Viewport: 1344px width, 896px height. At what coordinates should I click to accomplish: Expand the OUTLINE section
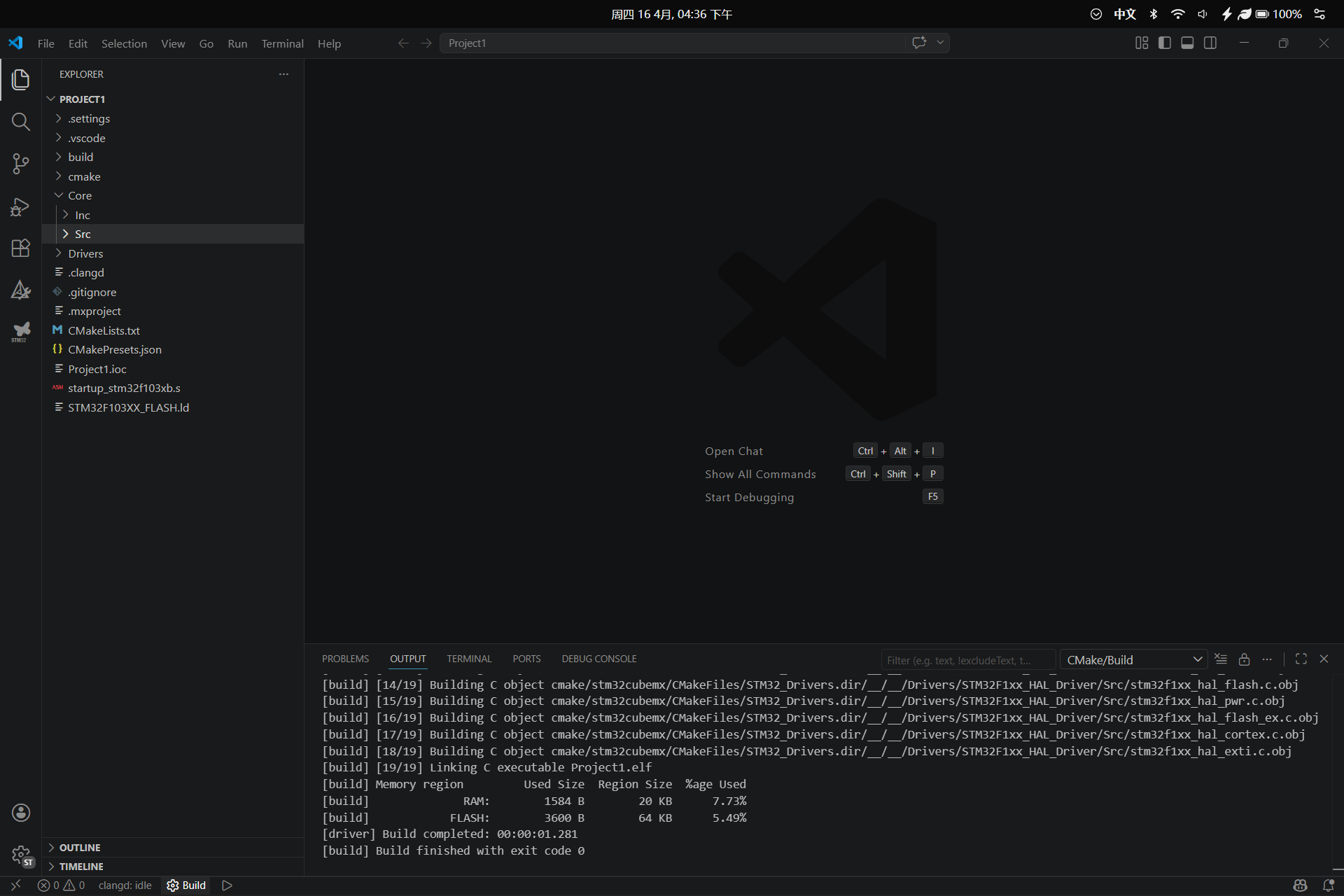pos(172,848)
